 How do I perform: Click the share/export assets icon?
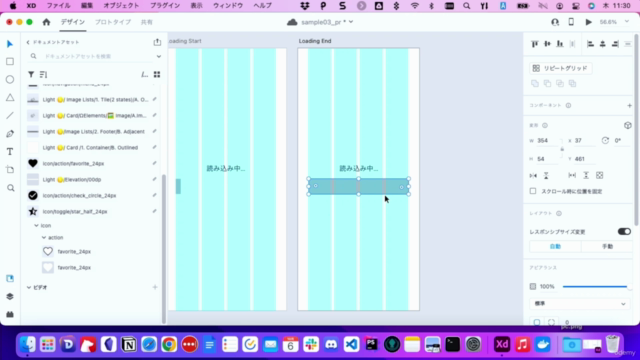point(157,42)
